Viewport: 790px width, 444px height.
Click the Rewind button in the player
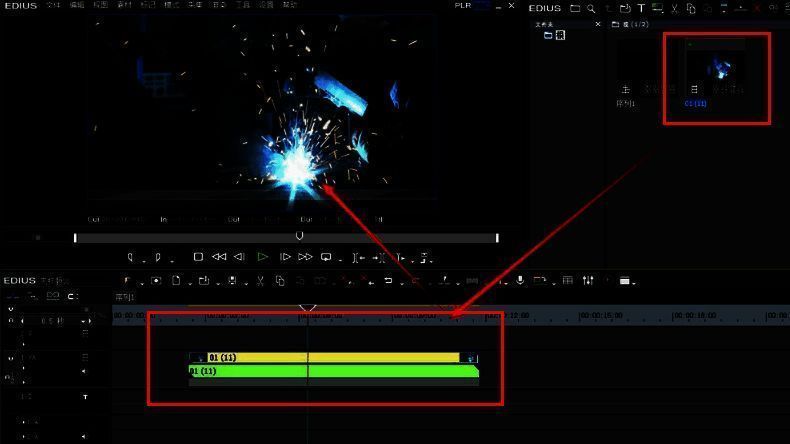point(218,257)
